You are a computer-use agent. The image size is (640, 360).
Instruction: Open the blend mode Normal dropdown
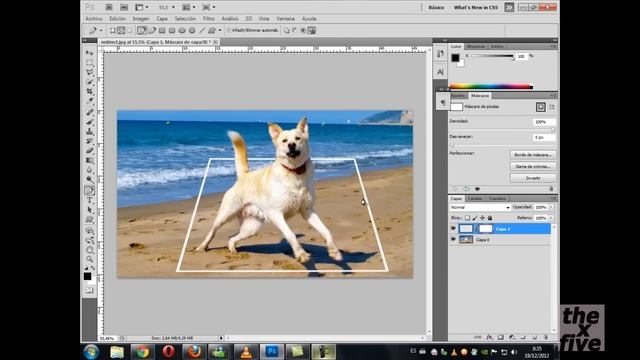click(480, 207)
